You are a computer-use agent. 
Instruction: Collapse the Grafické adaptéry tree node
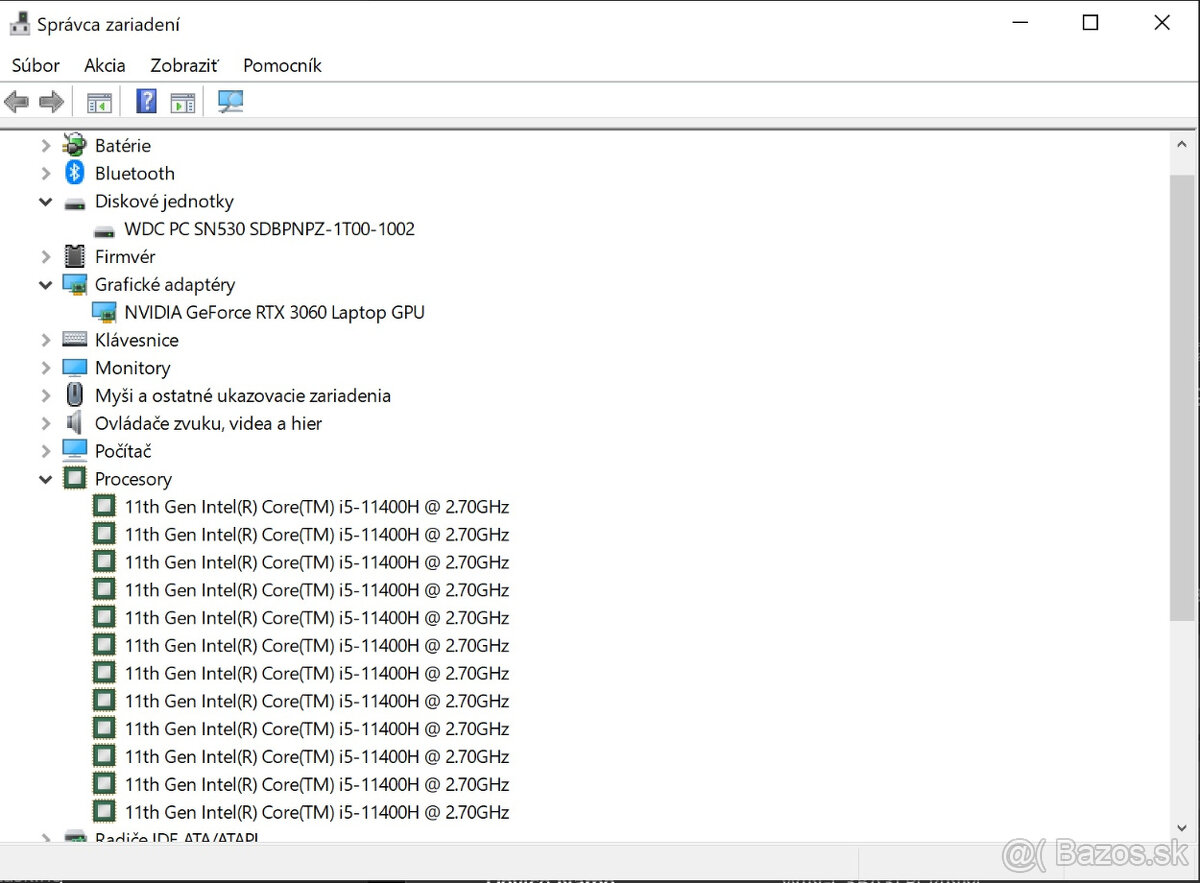(45, 284)
